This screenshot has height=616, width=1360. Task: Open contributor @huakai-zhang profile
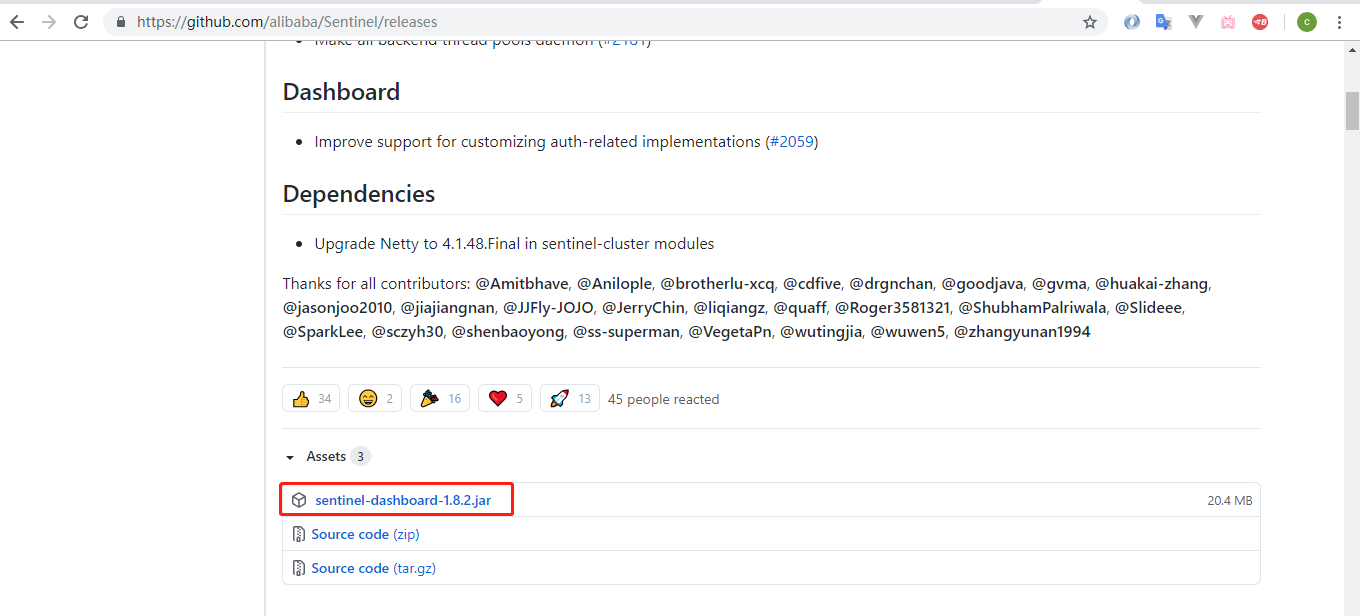pyautogui.click(x=1152, y=284)
